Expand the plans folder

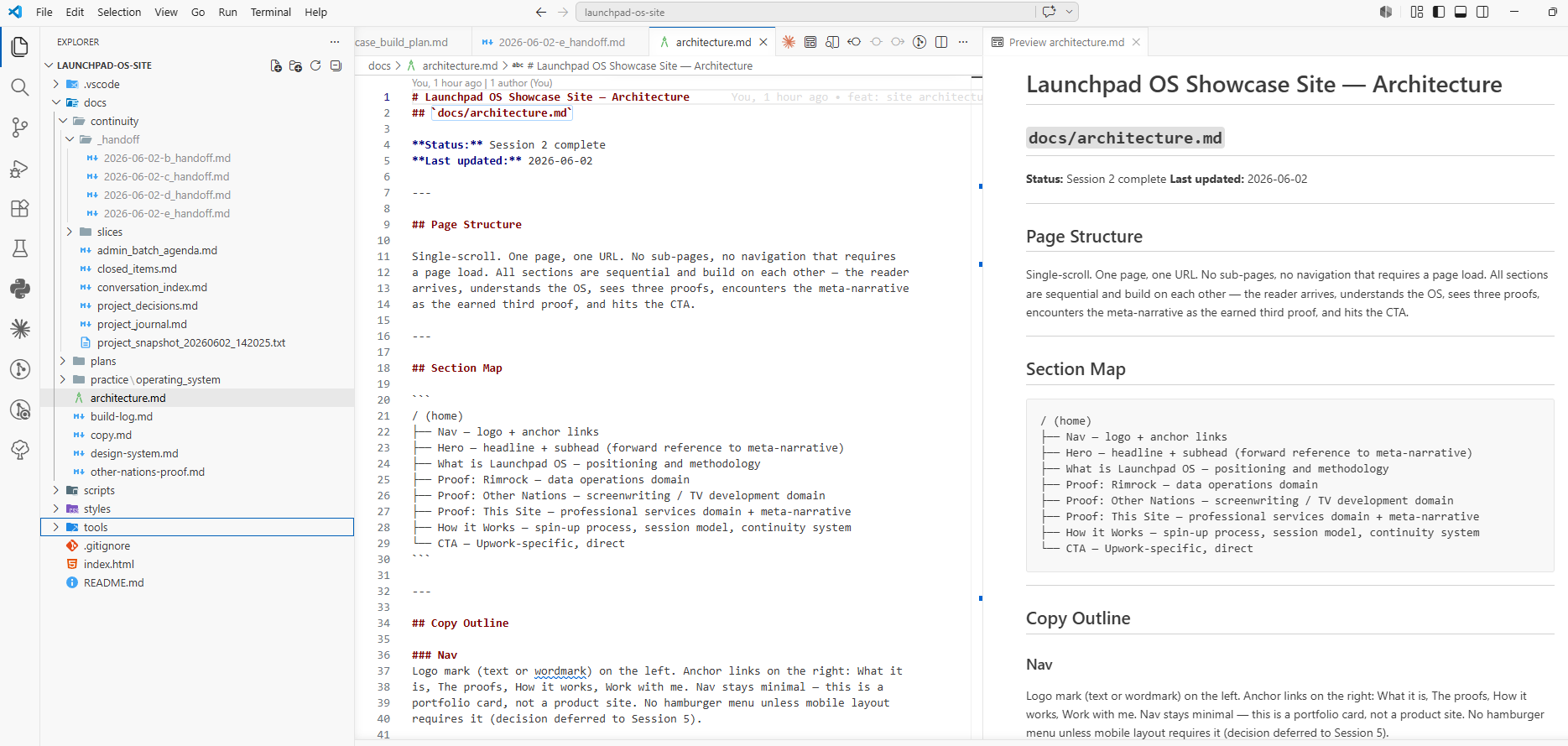point(63,361)
